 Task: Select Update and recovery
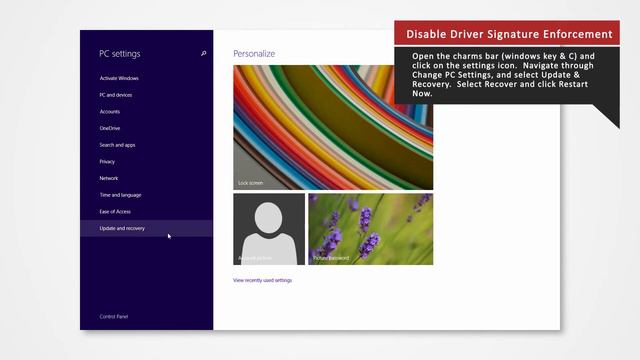(146, 228)
